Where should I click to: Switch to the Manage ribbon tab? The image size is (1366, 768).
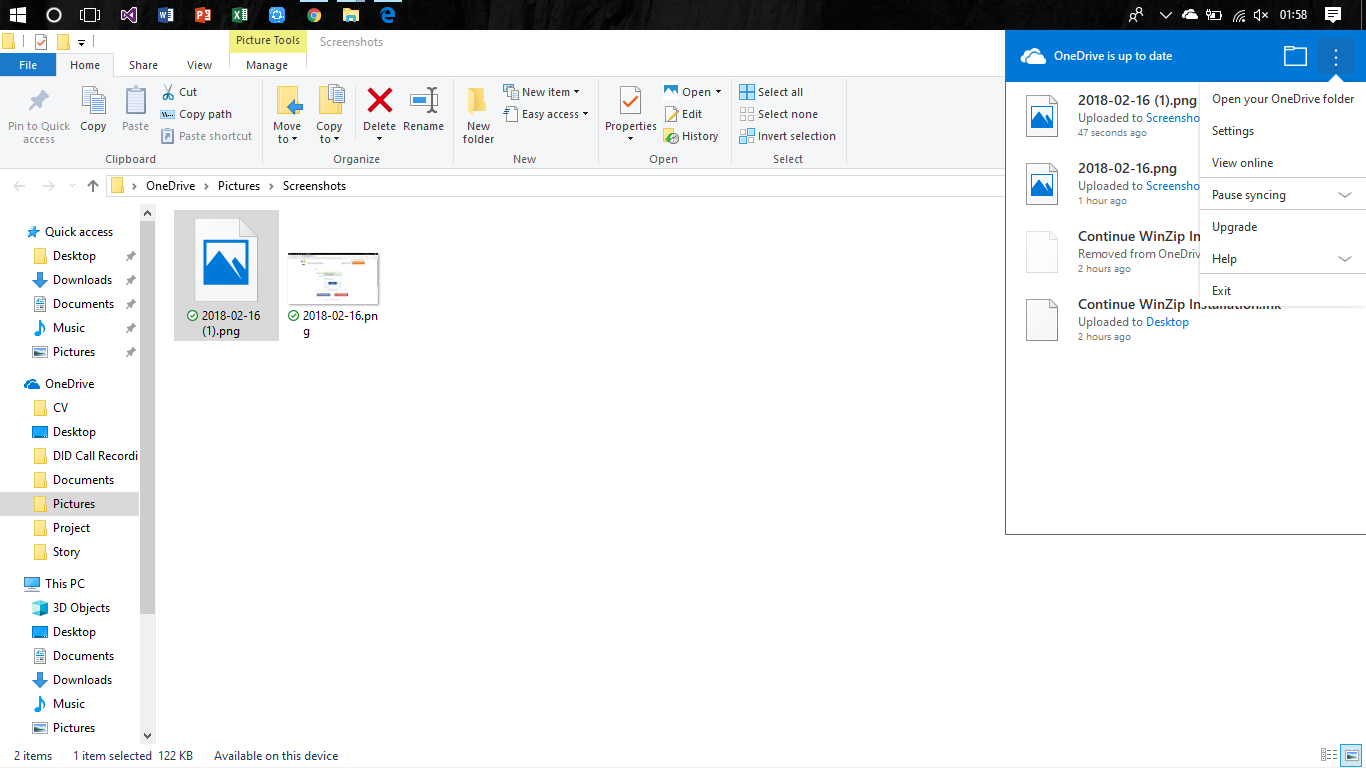[267, 65]
